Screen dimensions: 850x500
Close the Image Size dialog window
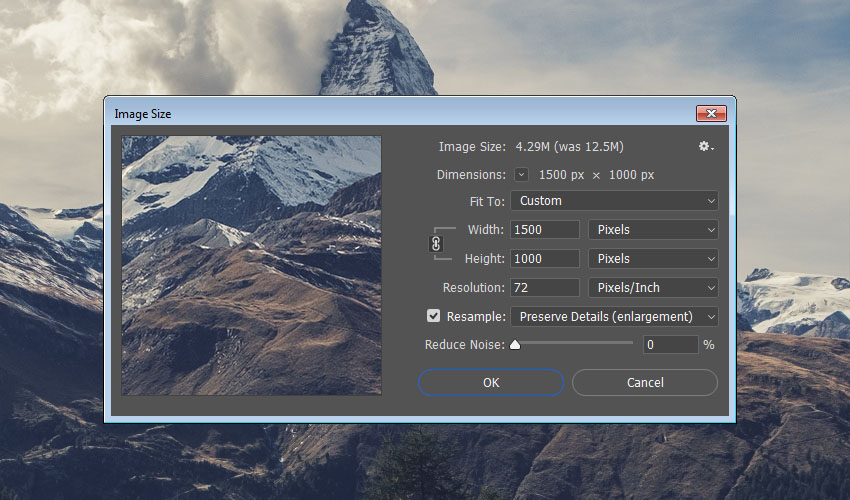[710, 114]
